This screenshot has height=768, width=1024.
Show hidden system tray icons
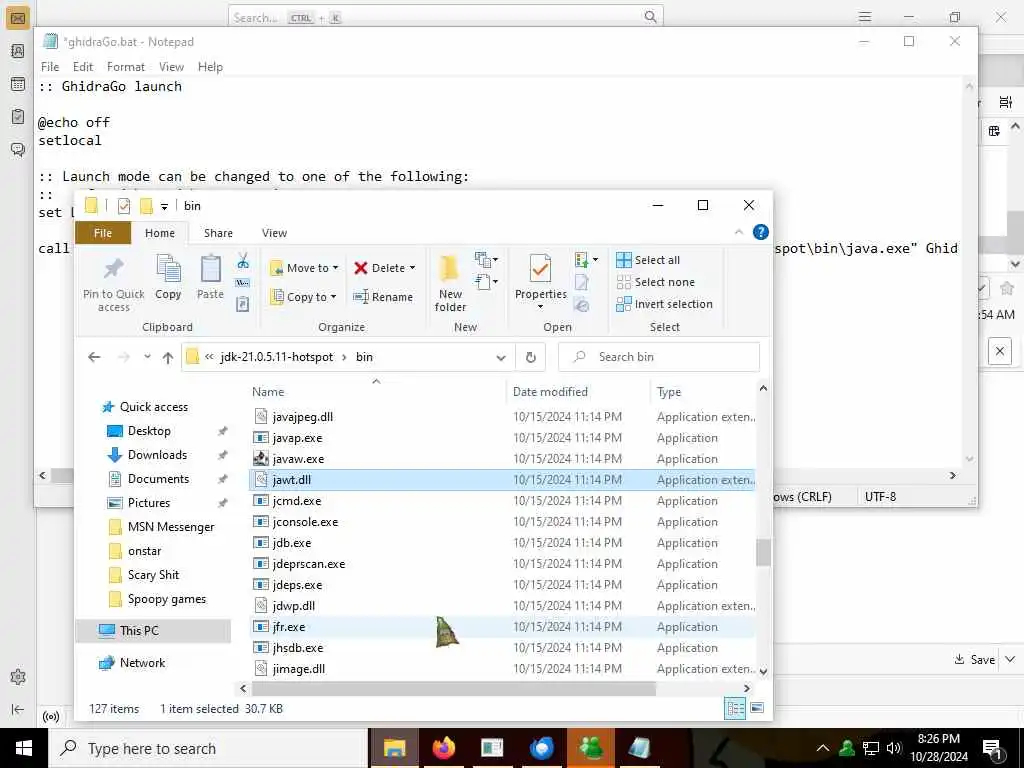pos(822,748)
